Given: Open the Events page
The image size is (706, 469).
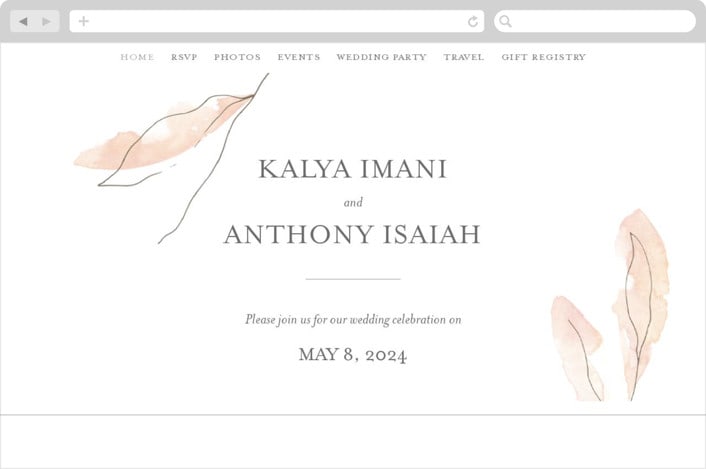Looking at the screenshot, I should click(x=299, y=57).
